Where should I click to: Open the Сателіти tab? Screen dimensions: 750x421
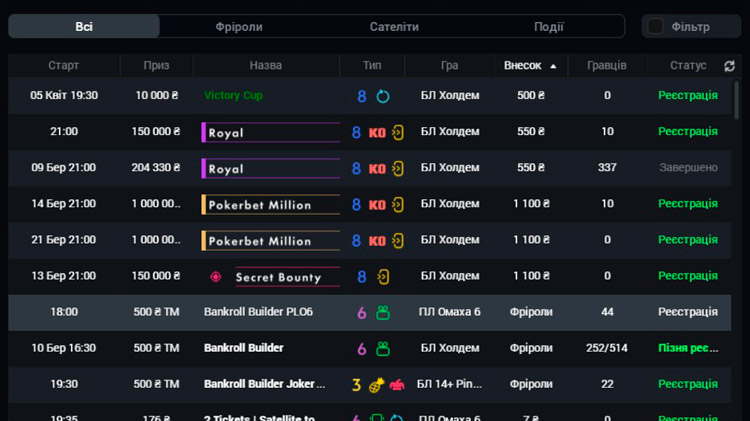click(394, 26)
